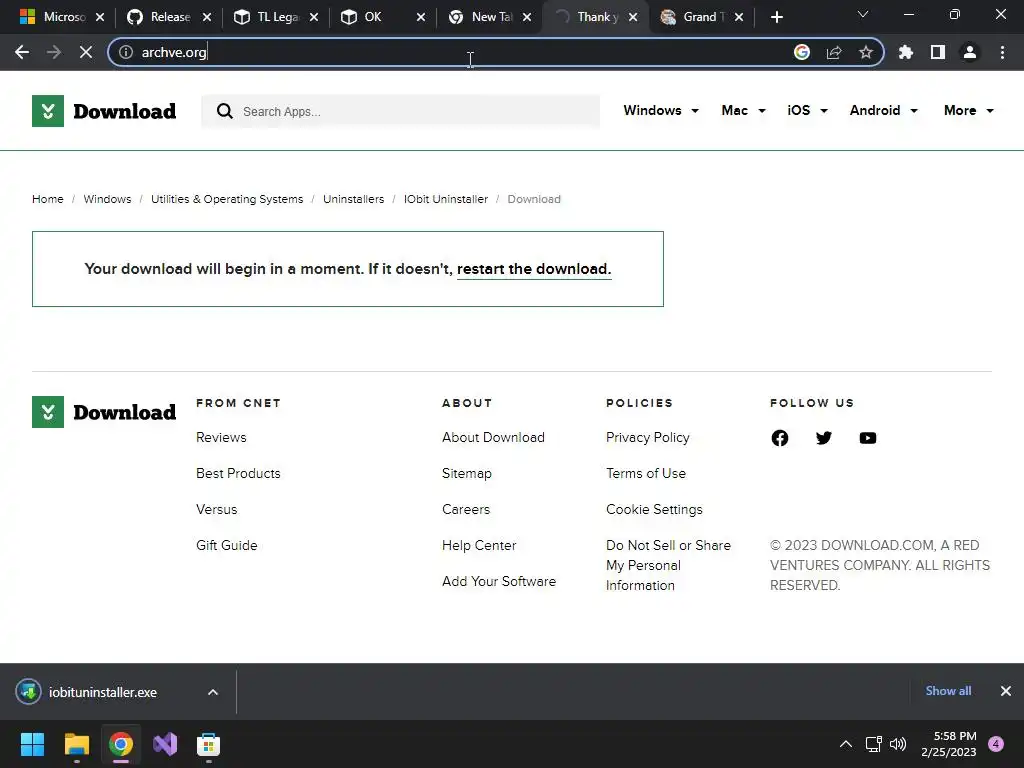Open About Download footer link
Image resolution: width=1024 pixels, height=768 pixels.
[x=493, y=438]
